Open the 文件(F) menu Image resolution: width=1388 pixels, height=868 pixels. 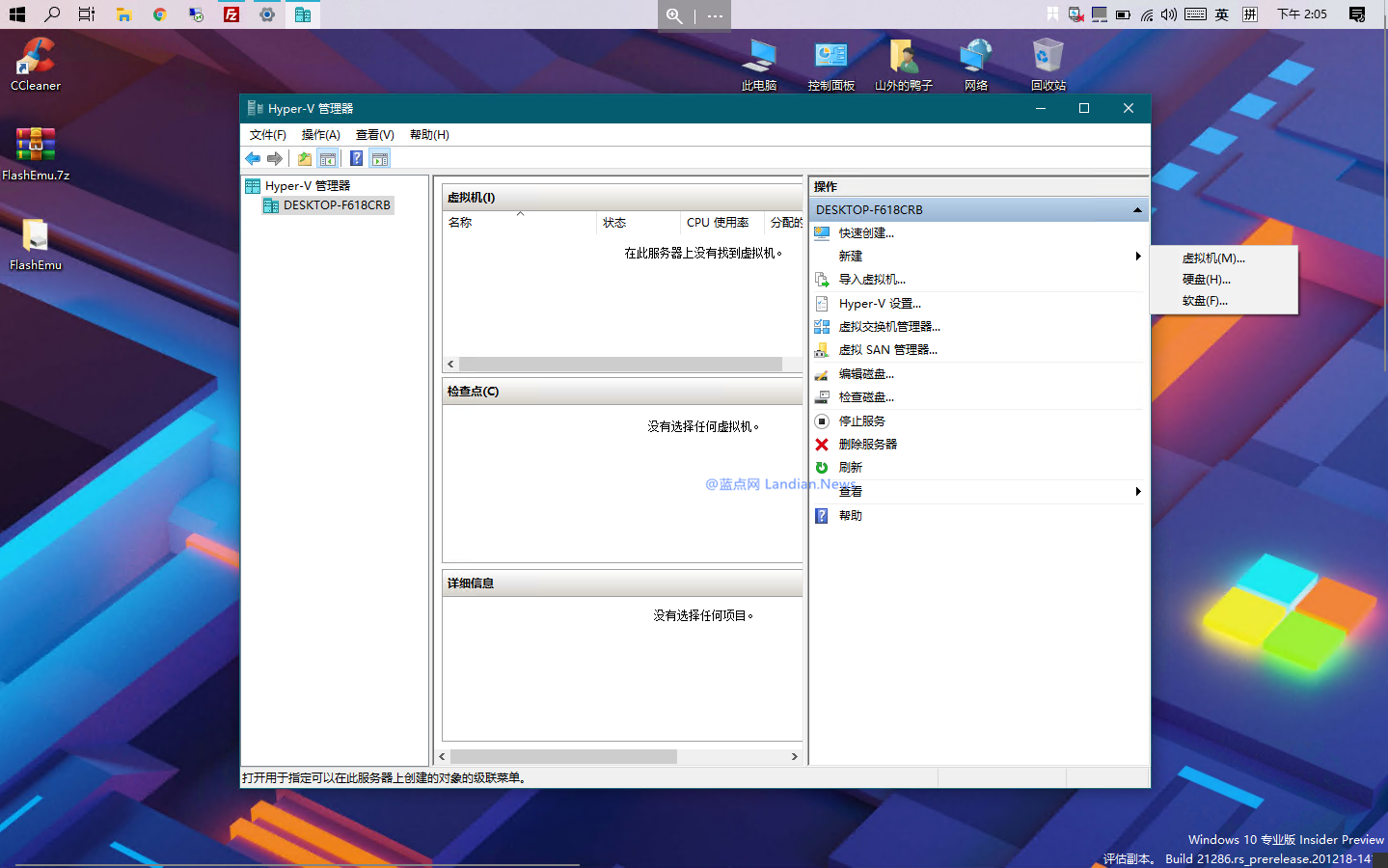tap(267, 135)
